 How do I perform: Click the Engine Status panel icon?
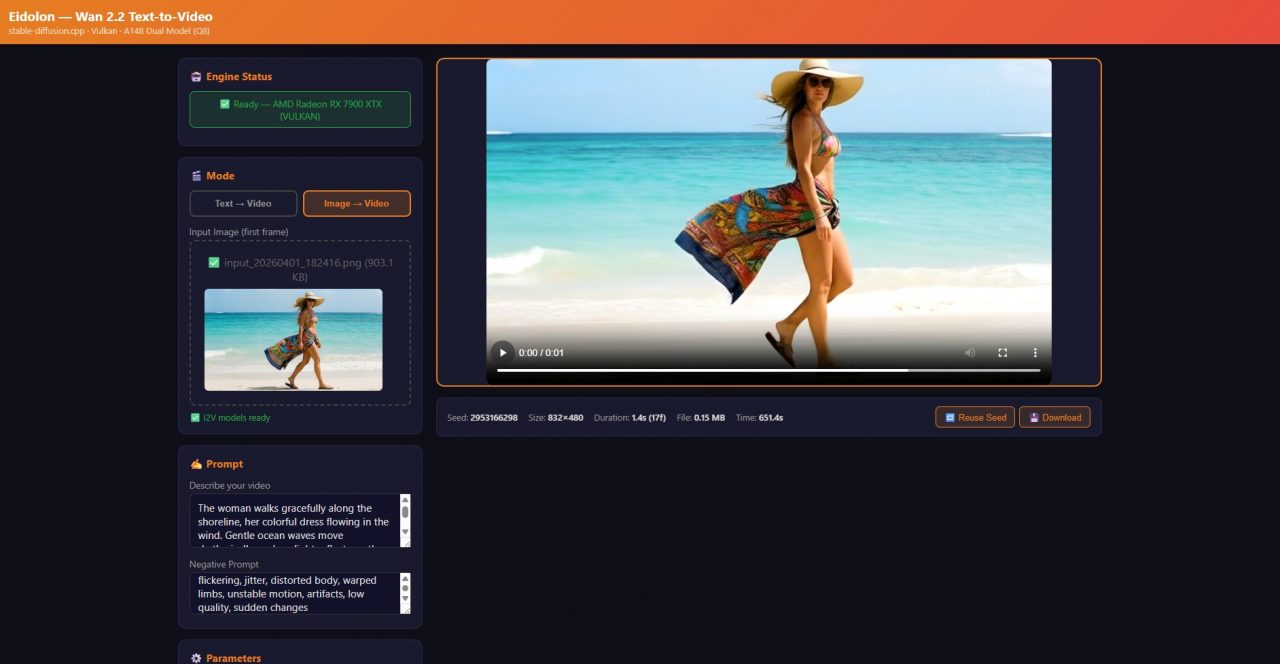point(195,76)
